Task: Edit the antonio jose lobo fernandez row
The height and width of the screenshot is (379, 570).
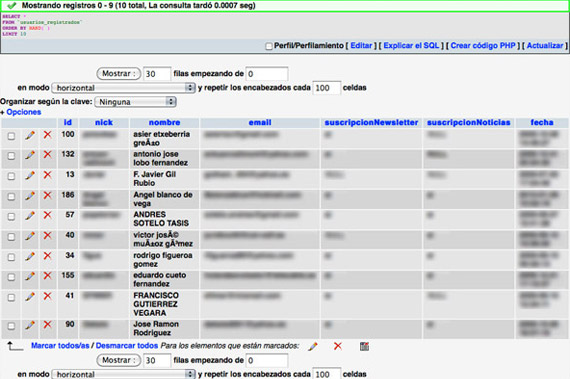Action: coord(30,155)
